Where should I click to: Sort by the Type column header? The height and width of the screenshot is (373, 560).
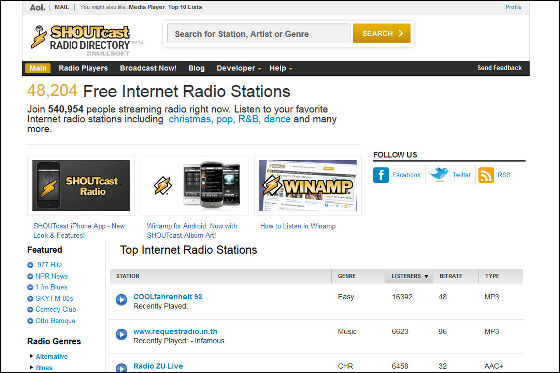(x=492, y=276)
